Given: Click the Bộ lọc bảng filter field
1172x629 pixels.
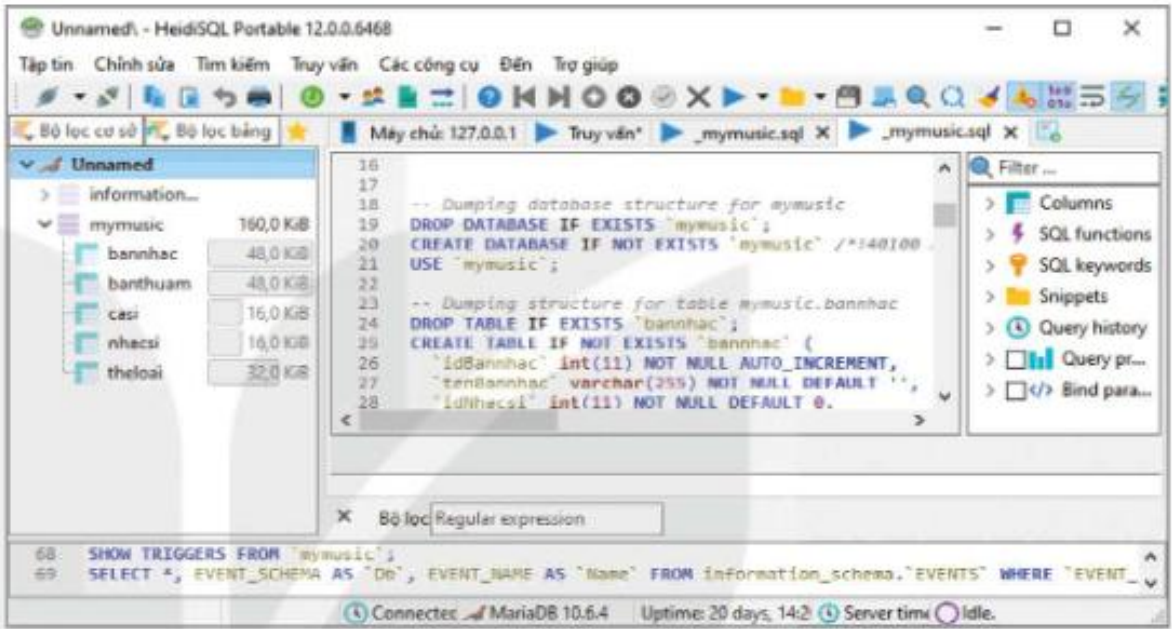Looking at the screenshot, I should [212, 131].
